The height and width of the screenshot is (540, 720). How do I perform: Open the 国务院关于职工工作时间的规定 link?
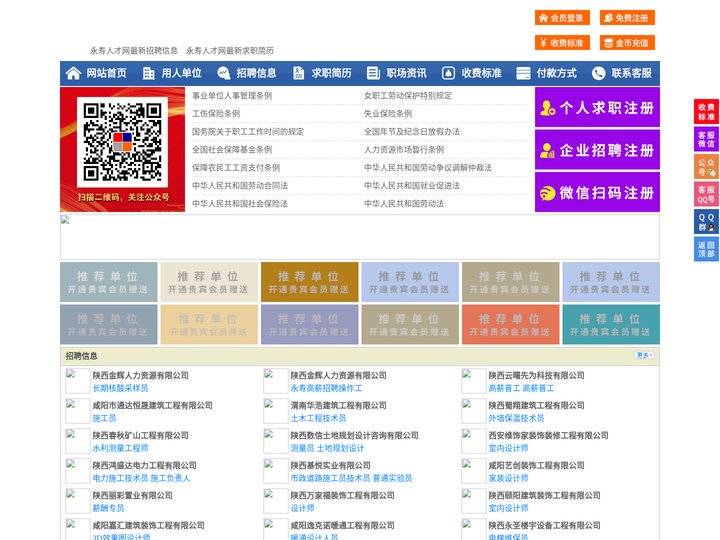coord(248,131)
